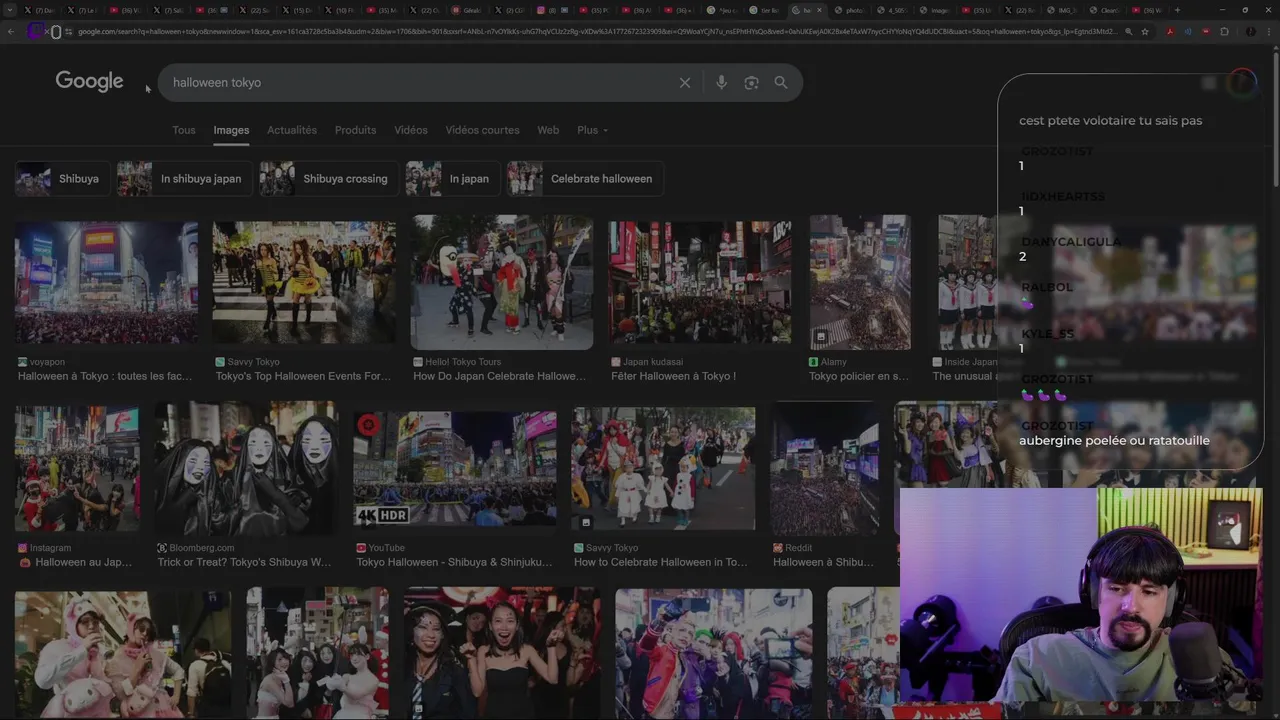The width and height of the screenshot is (1280, 720).
Task: Open the tab search dropdown arrow
Action: (x=8, y=10)
